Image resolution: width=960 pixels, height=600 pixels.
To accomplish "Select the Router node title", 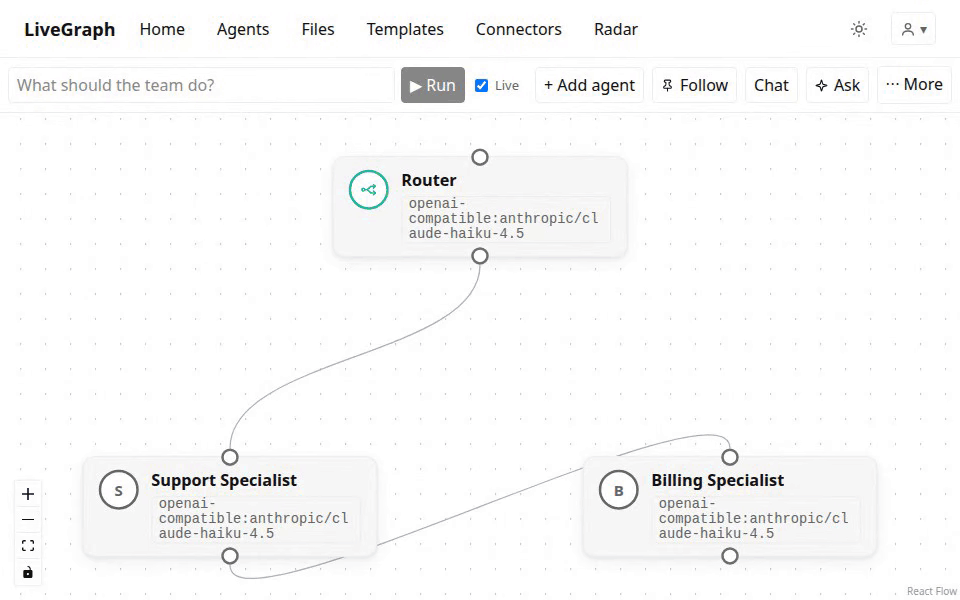I will click(429, 180).
